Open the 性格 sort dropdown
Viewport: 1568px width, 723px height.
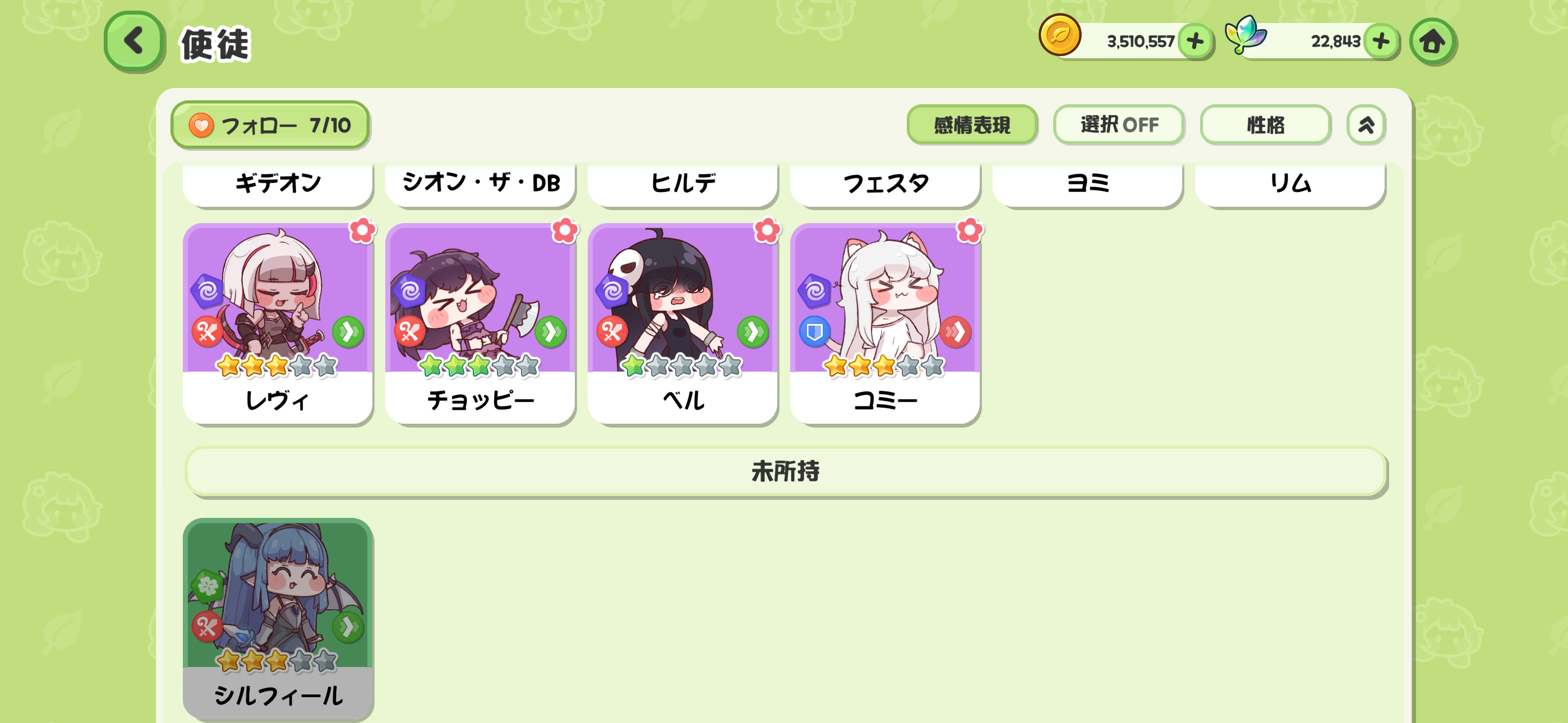pyautogui.click(x=1266, y=125)
